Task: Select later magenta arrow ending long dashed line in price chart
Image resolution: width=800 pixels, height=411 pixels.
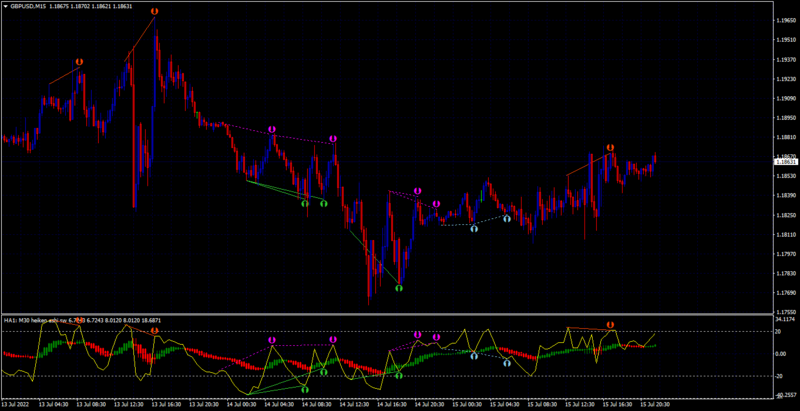Action: [x=333, y=139]
